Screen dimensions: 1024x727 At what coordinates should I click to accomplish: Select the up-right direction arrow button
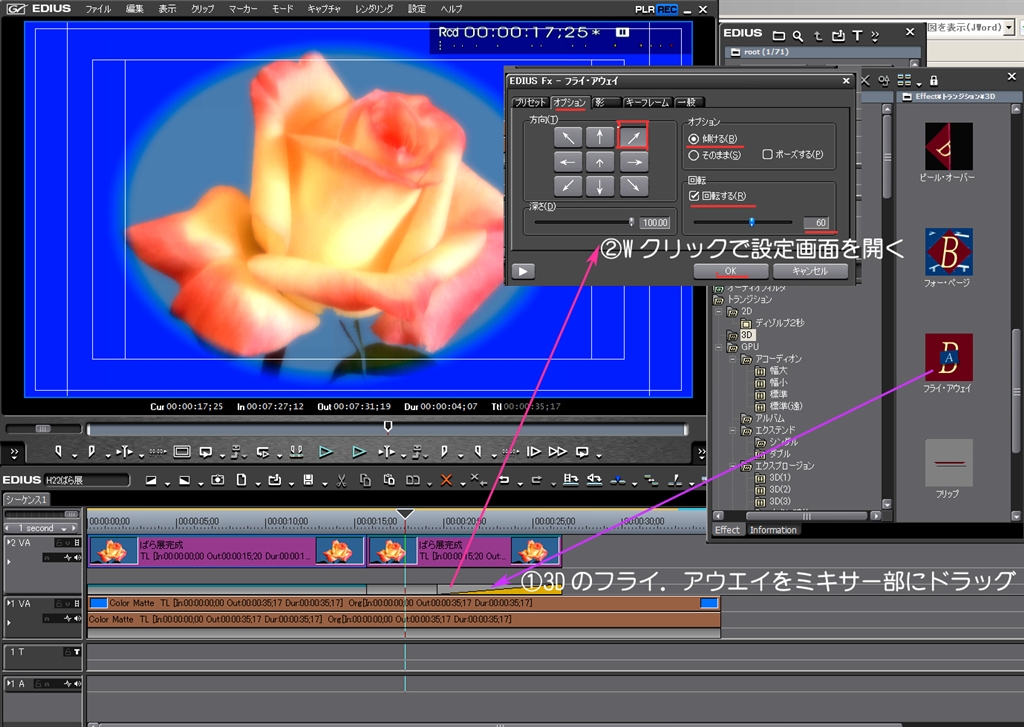pyautogui.click(x=633, y=136)
